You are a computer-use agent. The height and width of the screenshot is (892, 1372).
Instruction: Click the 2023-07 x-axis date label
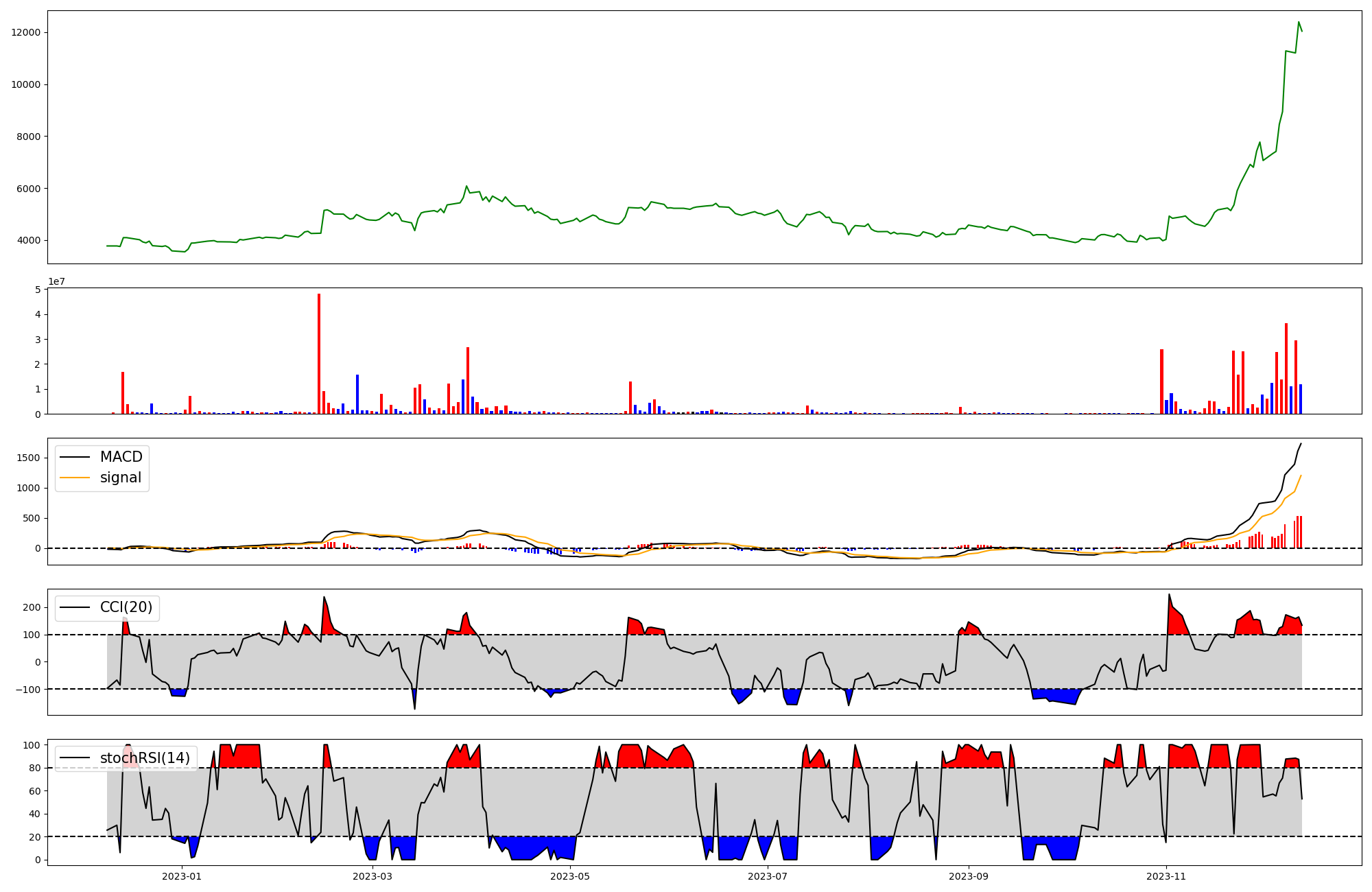pyautogui.click(x=767, y=876)
